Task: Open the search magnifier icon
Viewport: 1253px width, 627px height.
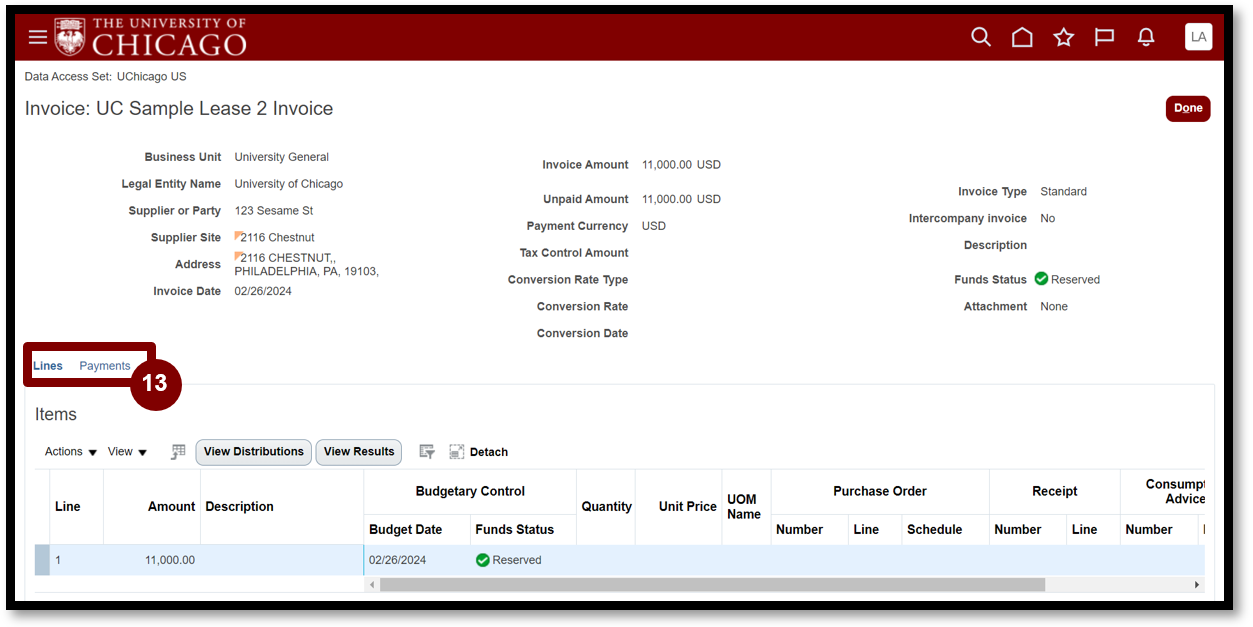Action: (981, 37)
